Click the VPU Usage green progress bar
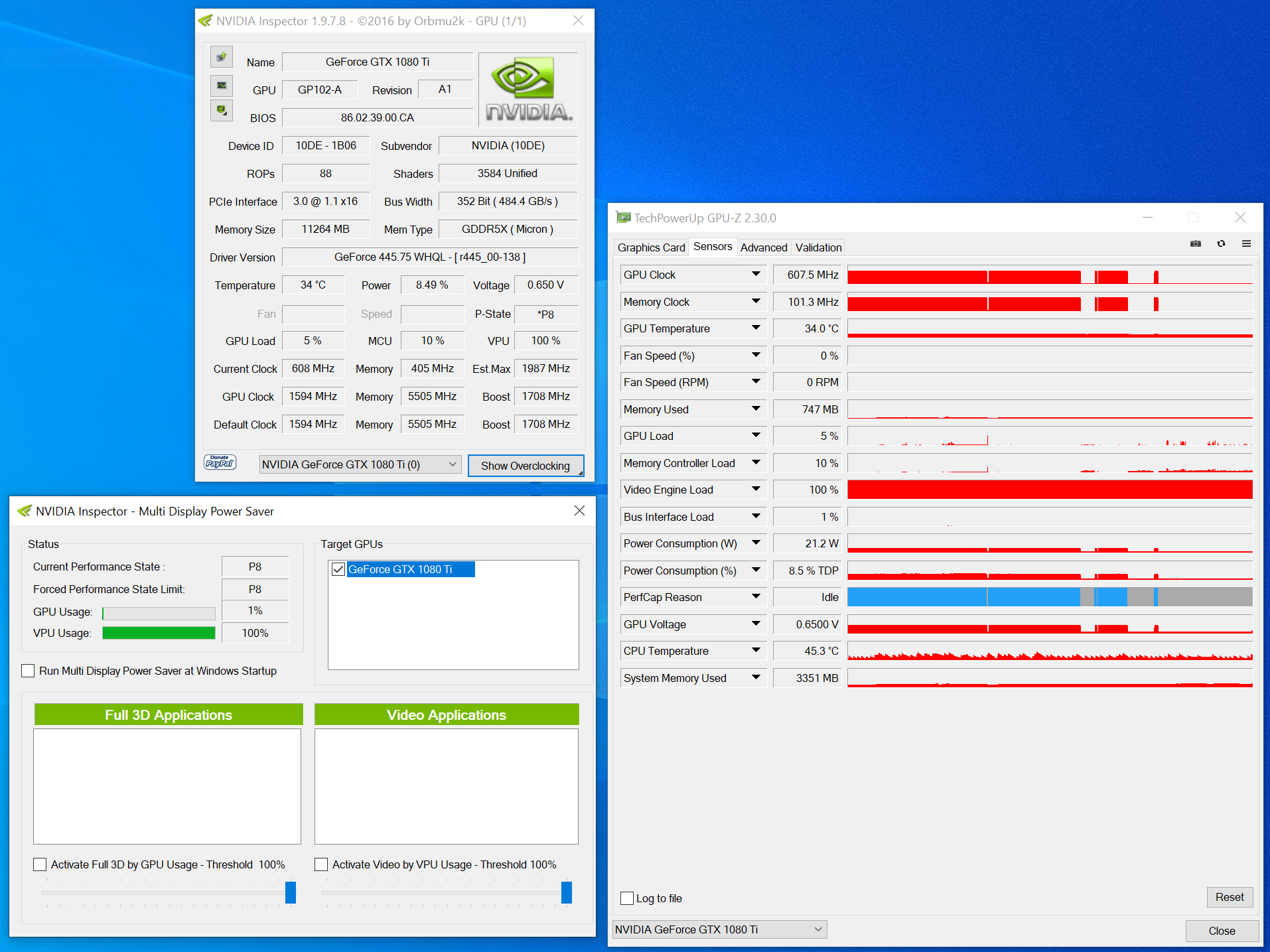1270x952 pixels. pyautogui.click(x=159, y=633)
